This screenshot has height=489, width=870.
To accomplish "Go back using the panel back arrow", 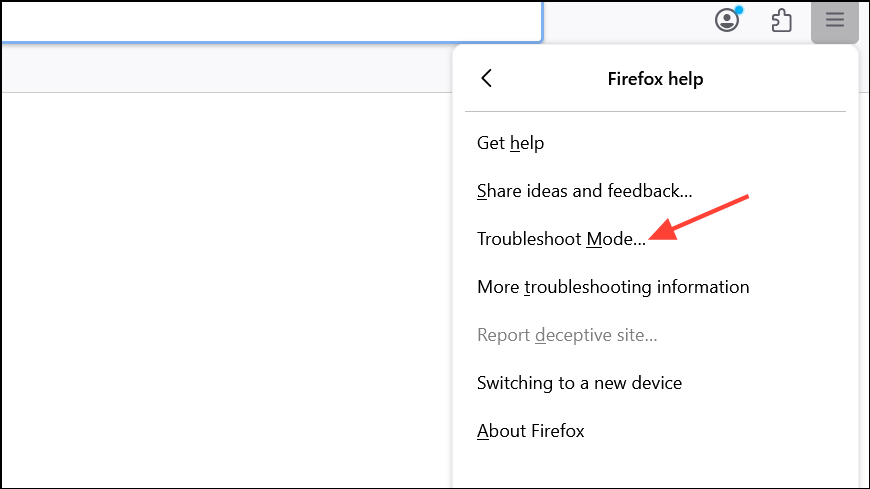I will coord(487,79).
